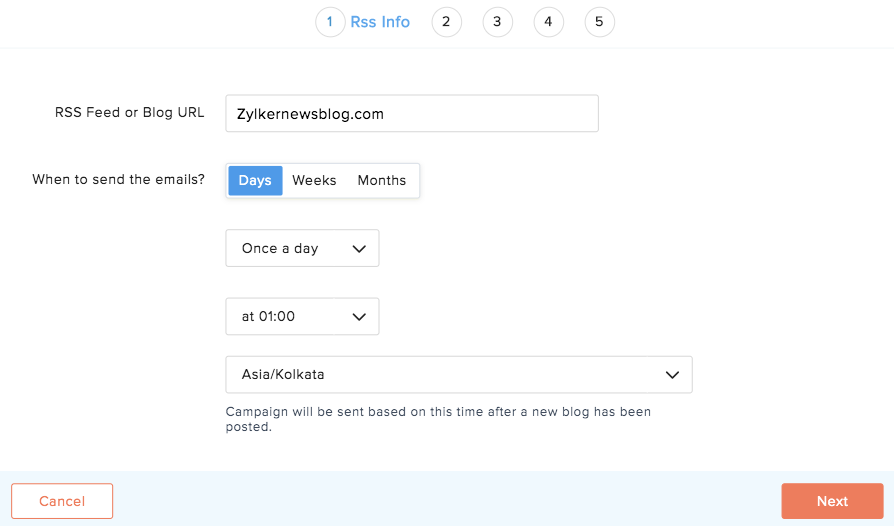Click the Rss Info step label
Image resolution: width=894 pixels, height=526 pixels.
point(380,22)
